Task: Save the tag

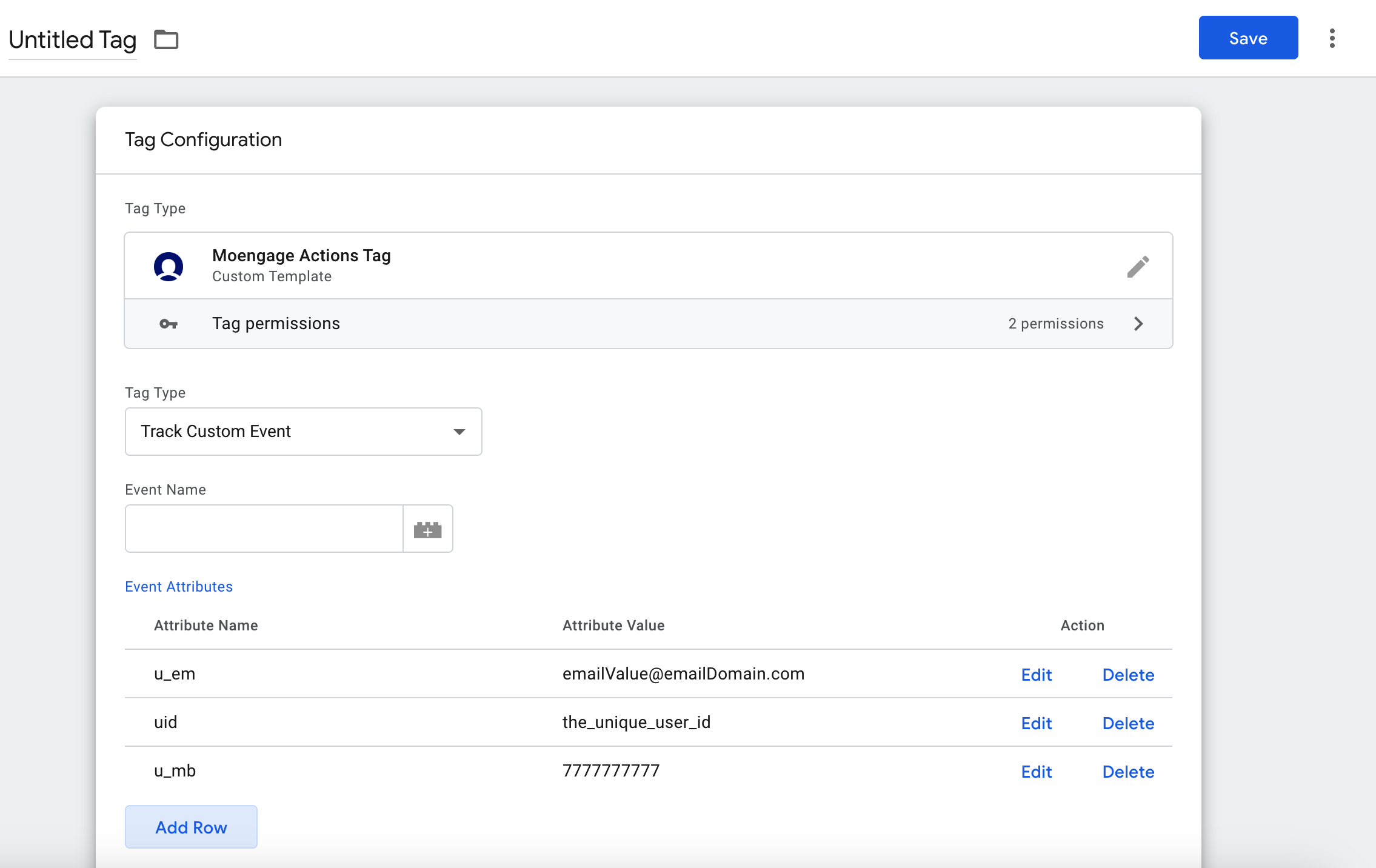Action: [1248, 38]
